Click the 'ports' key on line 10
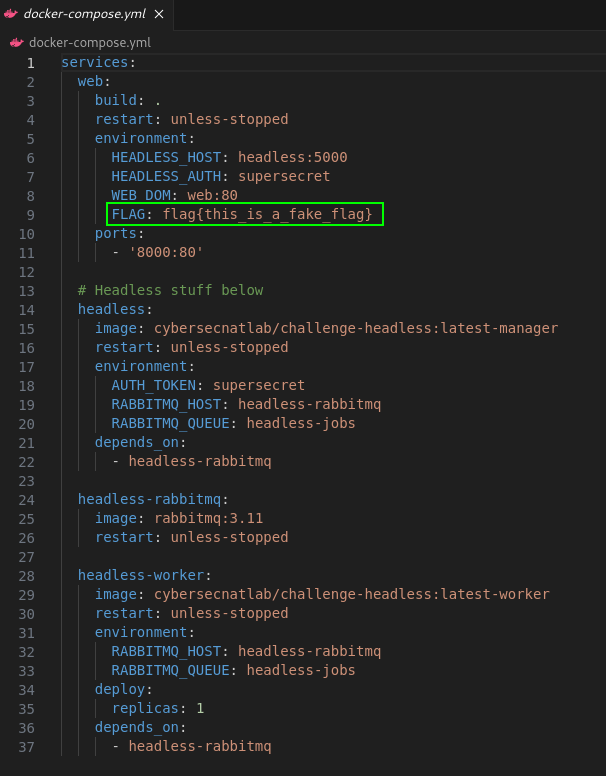The image size is (606, 776). [x=116, y=233]
